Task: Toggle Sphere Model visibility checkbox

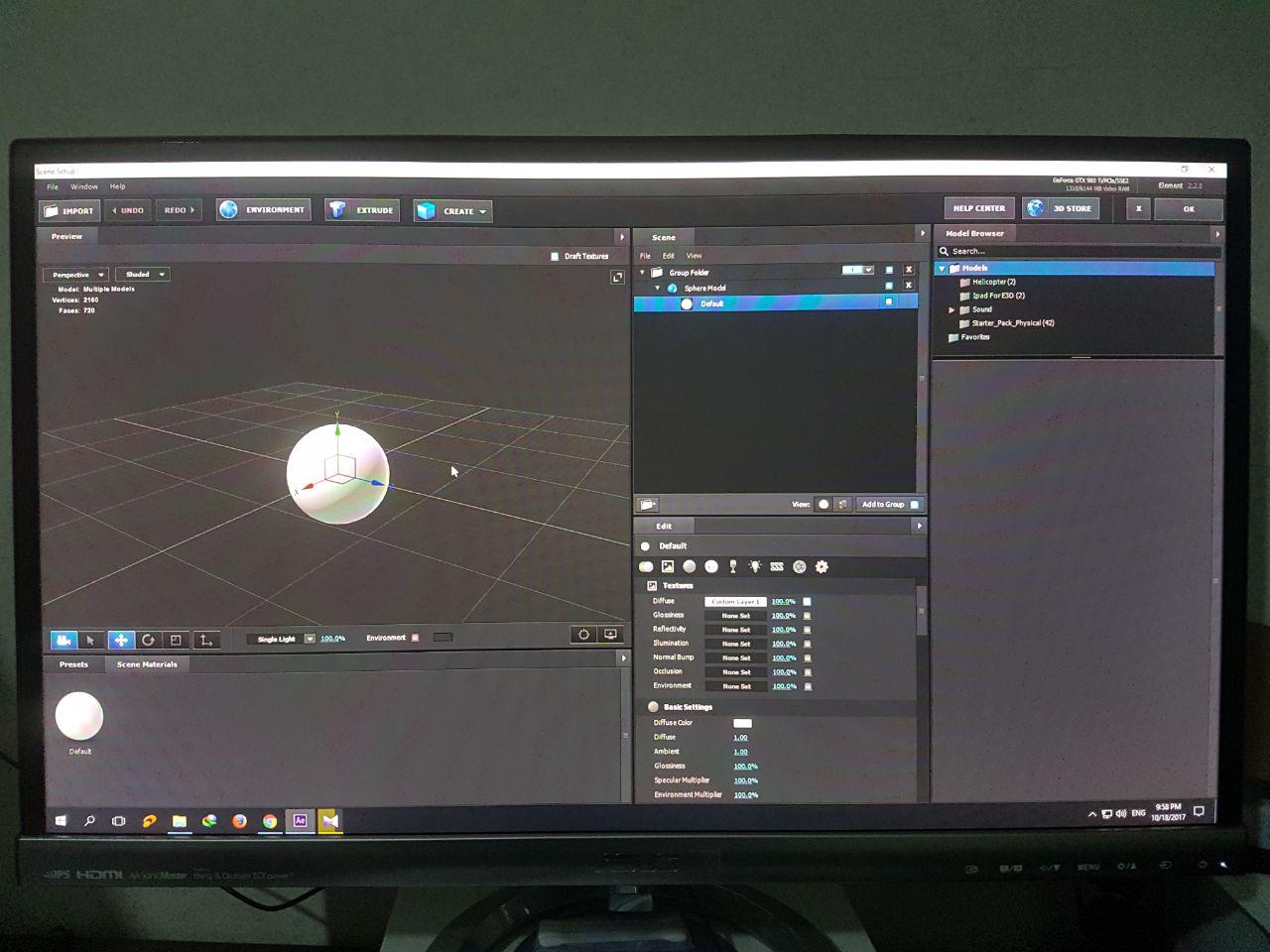Action: click(889, 286)
